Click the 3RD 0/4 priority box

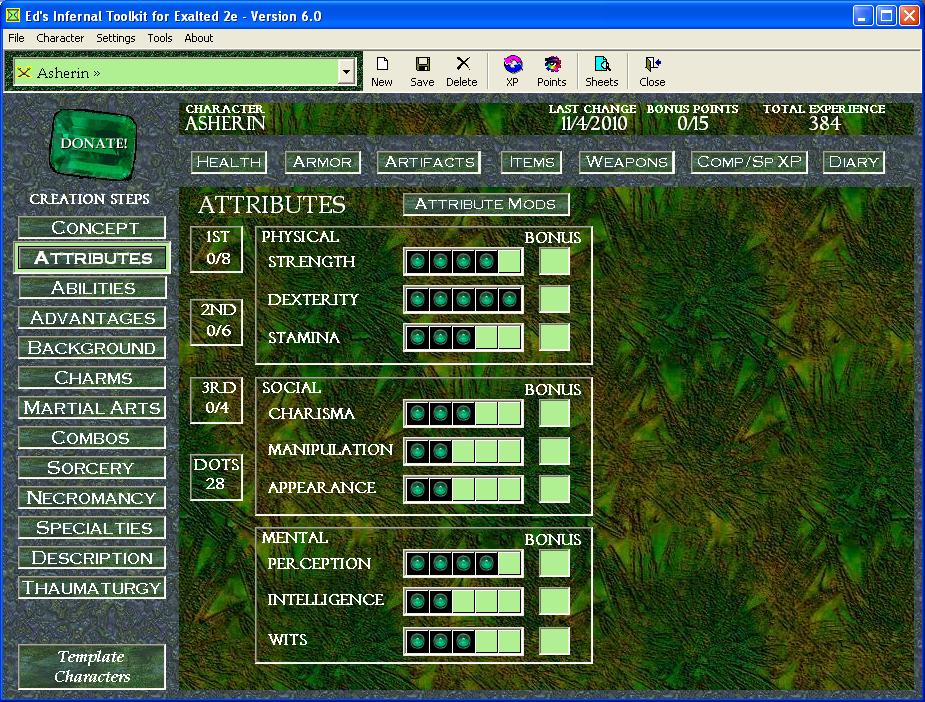217,401
